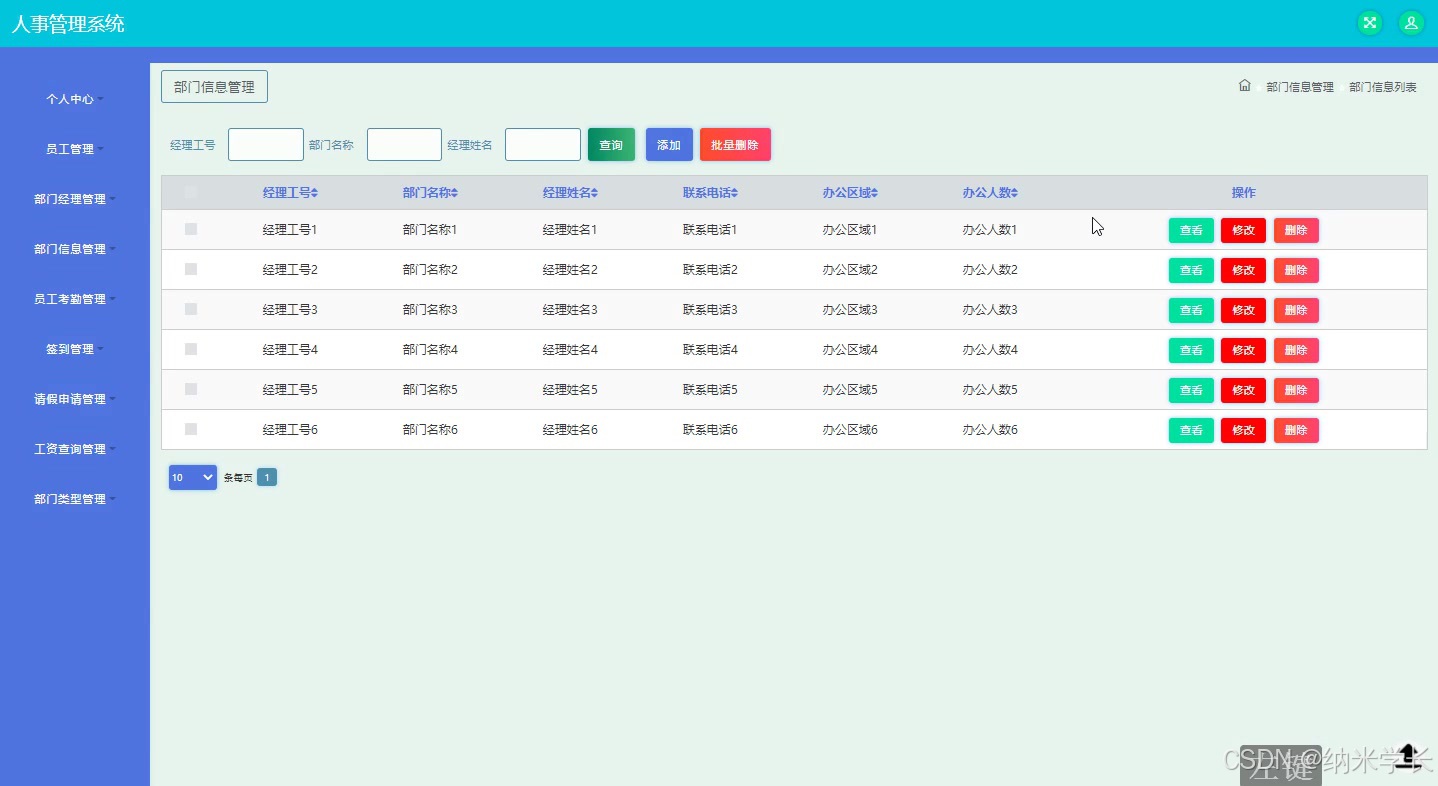
Task: View details of 经理工号5 row
Action: tap(1191, 390)
